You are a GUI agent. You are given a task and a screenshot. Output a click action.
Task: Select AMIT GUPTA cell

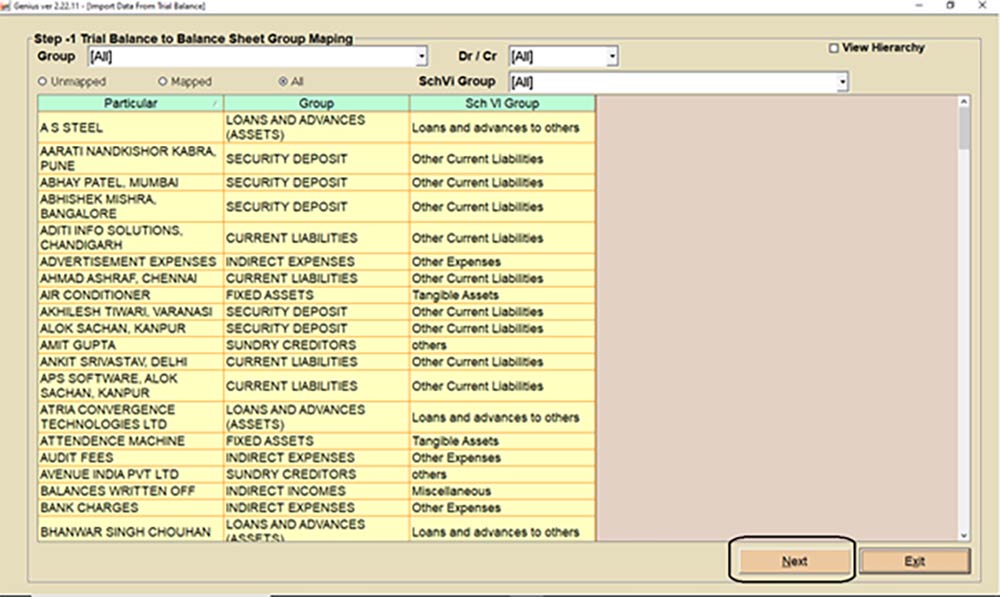click(131, 345)
